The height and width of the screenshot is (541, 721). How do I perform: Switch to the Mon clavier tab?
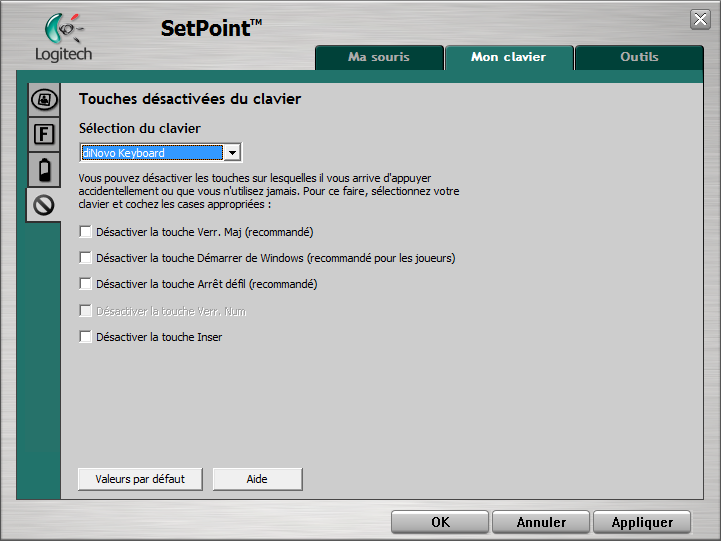[509, 57]
